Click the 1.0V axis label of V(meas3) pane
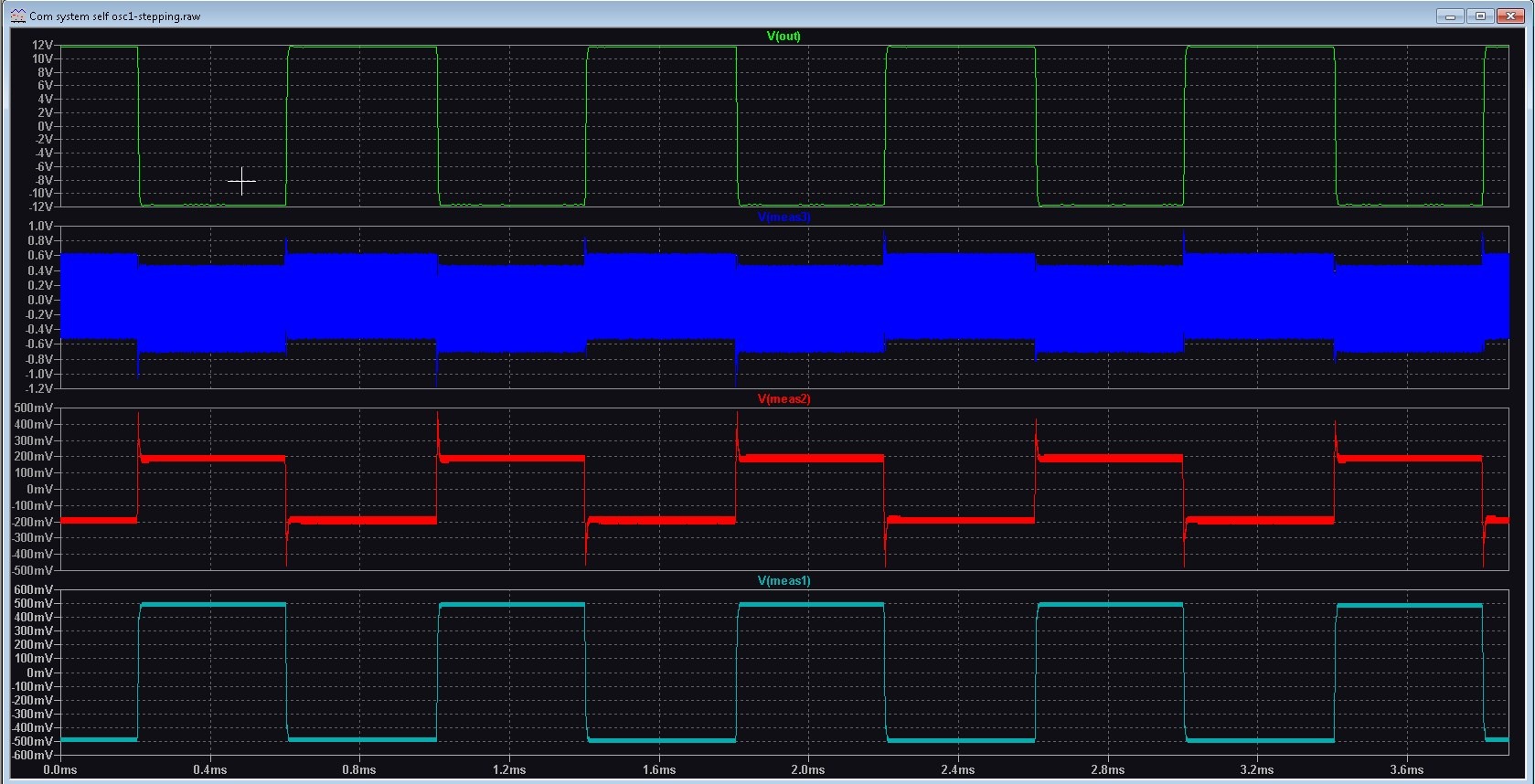This screenshot has width=1535, height=784. (x=40, y=226)
